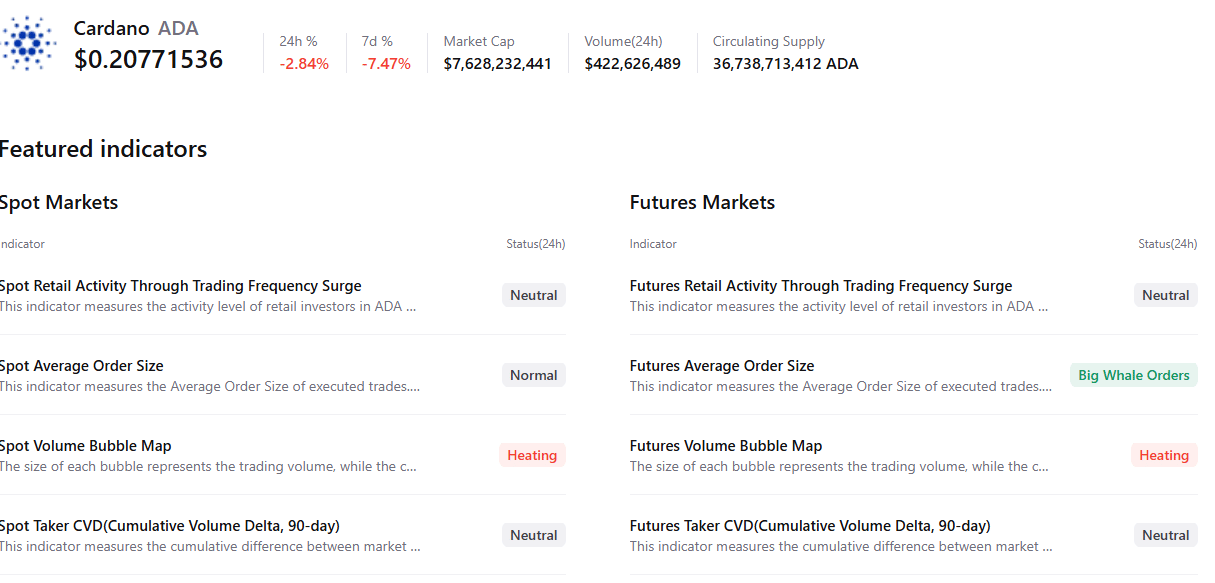1215x583 pixels.
Task: Open Spot Retail Activity Through Trading Frequency Surge
Action: [181, 286]
